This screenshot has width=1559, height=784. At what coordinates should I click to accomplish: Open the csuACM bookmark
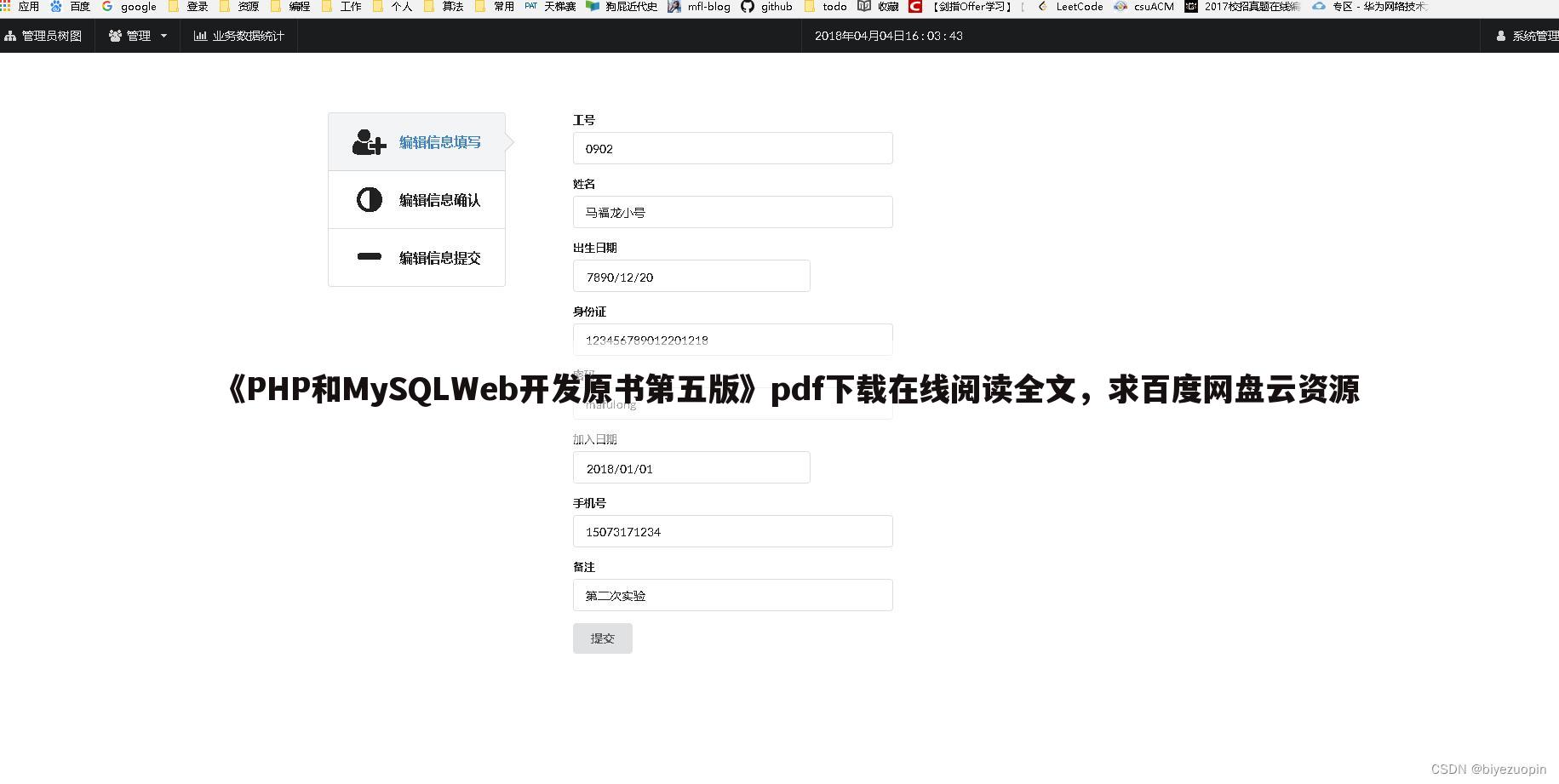pos(1144,7)
